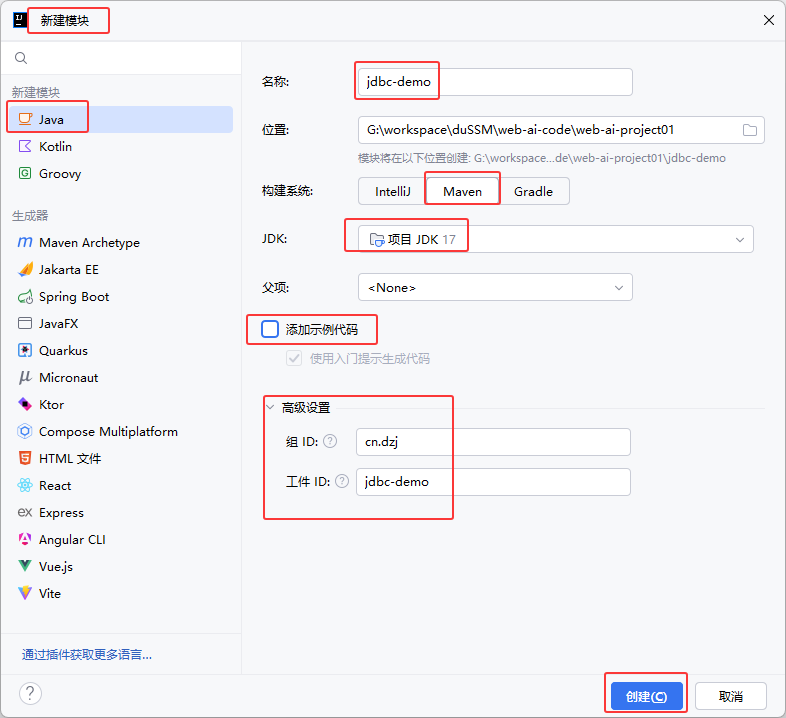Enable the 添加示例代码 checkbox

(270, 329)
